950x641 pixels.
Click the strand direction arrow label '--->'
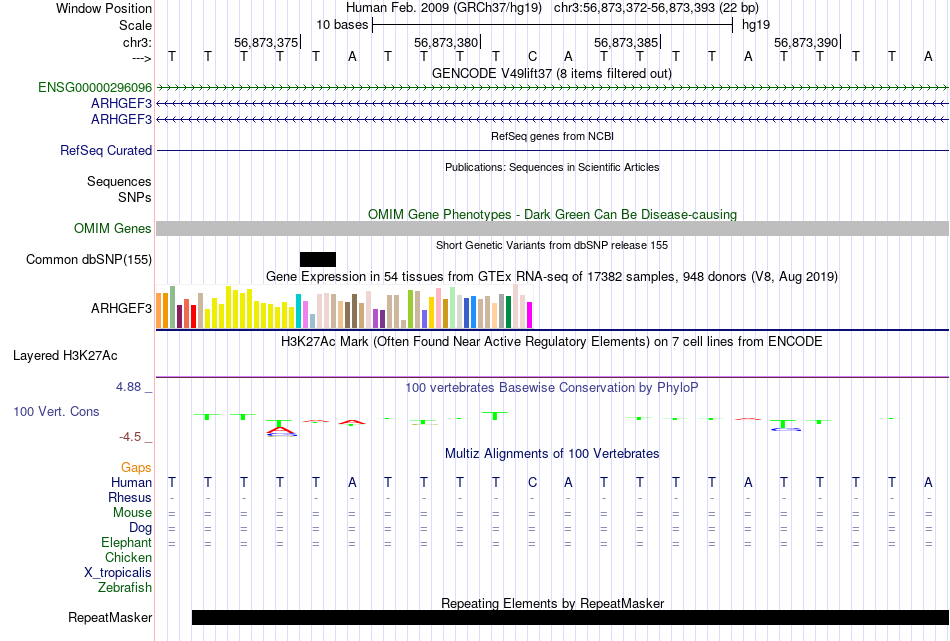coord(141,58)
